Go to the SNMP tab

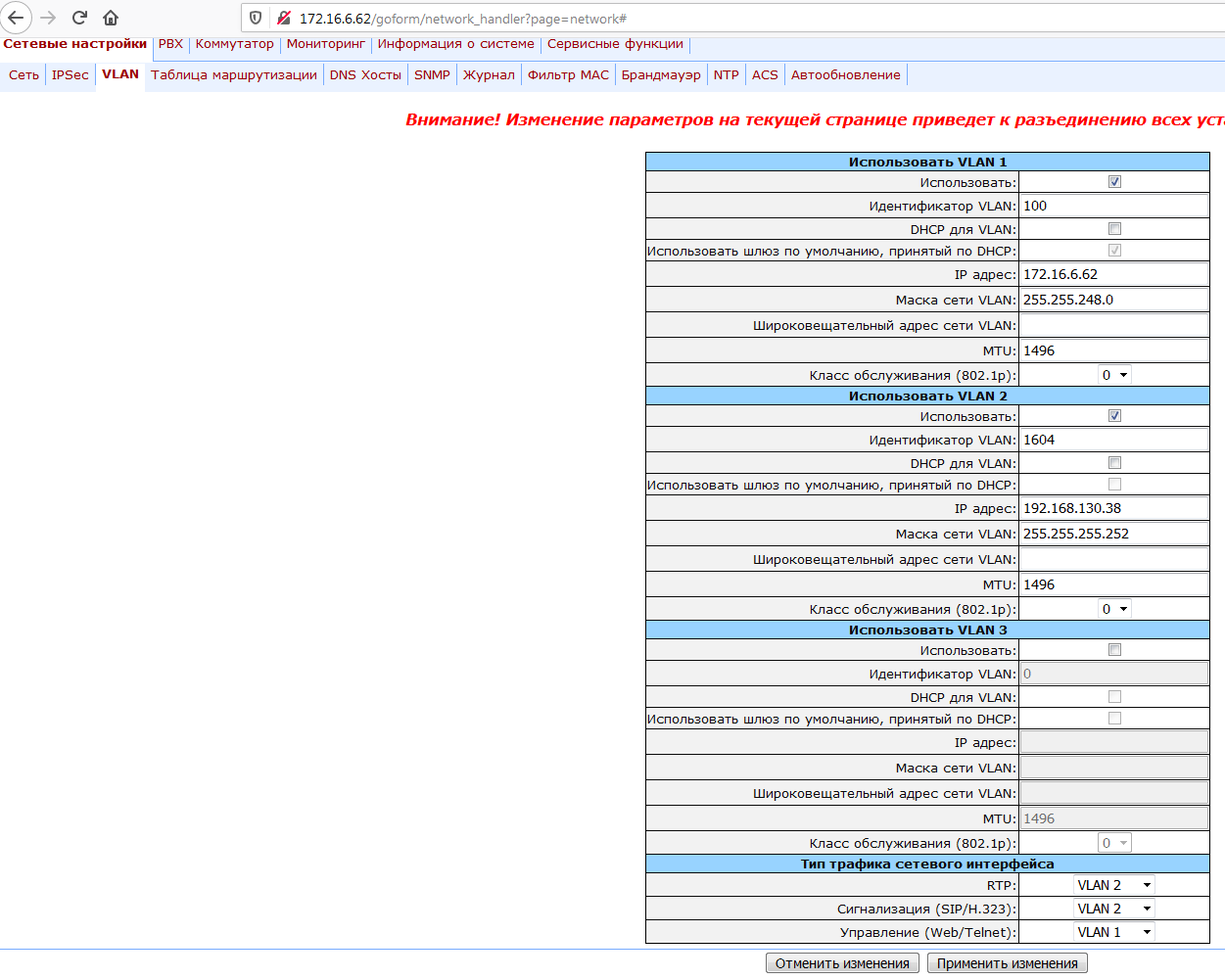(432, 75)
